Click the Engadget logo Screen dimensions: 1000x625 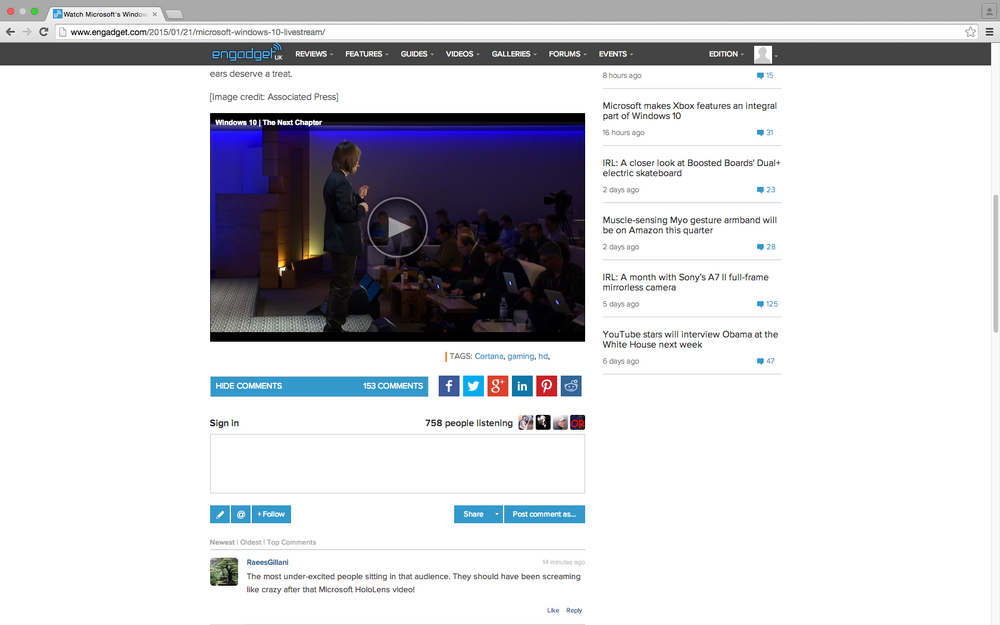[x=247, y=54]
